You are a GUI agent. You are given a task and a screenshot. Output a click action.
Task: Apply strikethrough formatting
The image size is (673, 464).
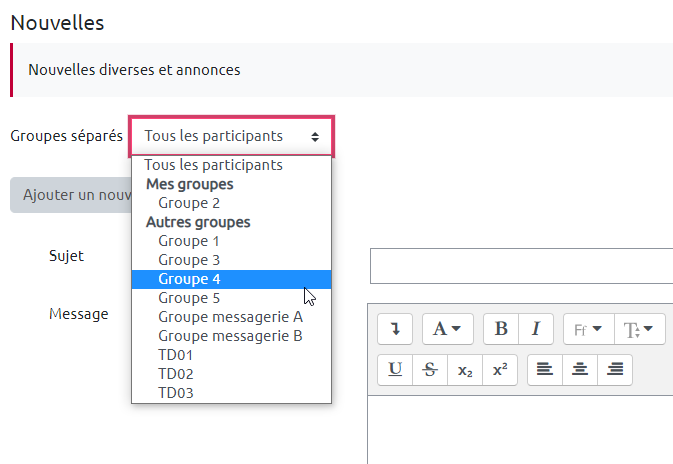(430, 369)
